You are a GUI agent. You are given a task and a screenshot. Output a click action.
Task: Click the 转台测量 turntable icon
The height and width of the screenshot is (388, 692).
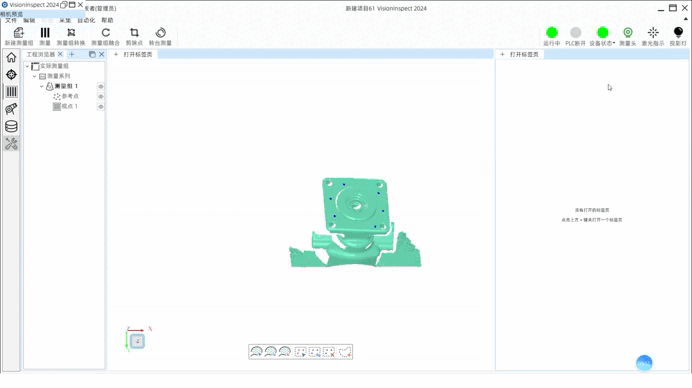pyautogui.click(x=160, y=36)
